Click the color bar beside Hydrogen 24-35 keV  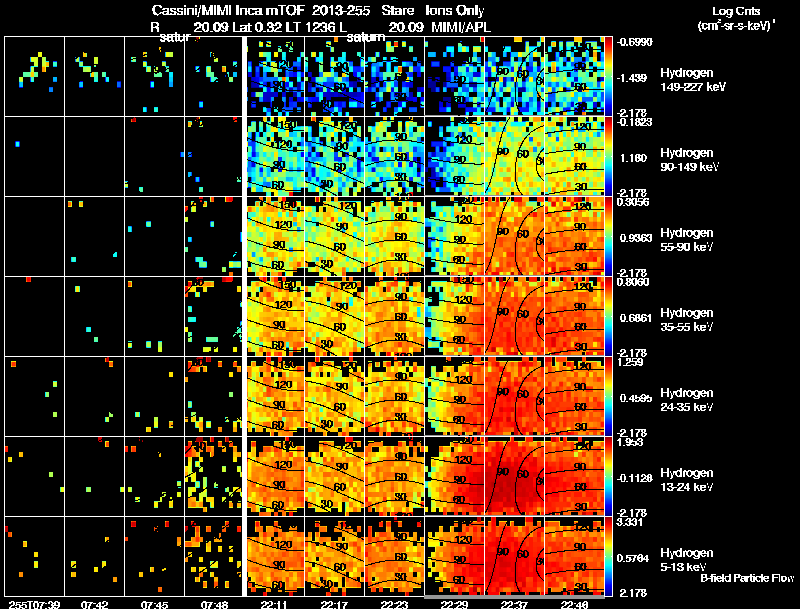(608, 396)
